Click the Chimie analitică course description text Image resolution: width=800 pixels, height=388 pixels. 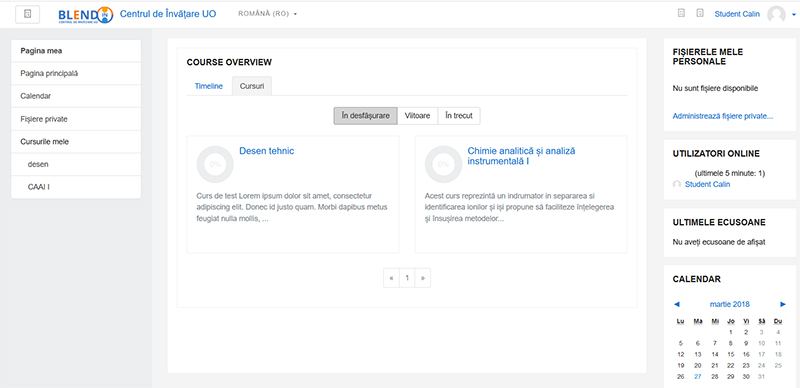pyautogui.click(x=519, y=207)
